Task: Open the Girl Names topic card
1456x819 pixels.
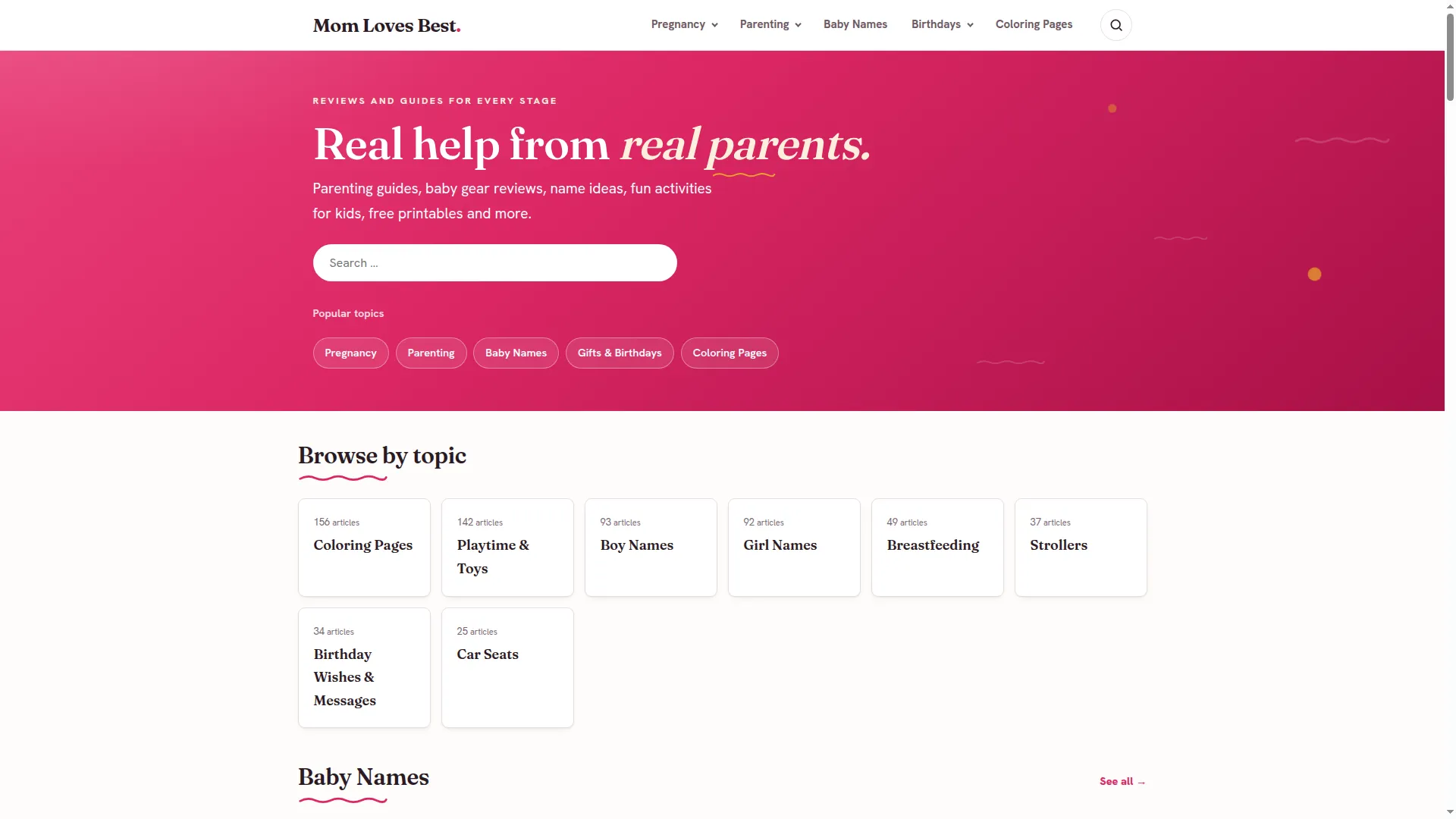Action: [794, 548]
